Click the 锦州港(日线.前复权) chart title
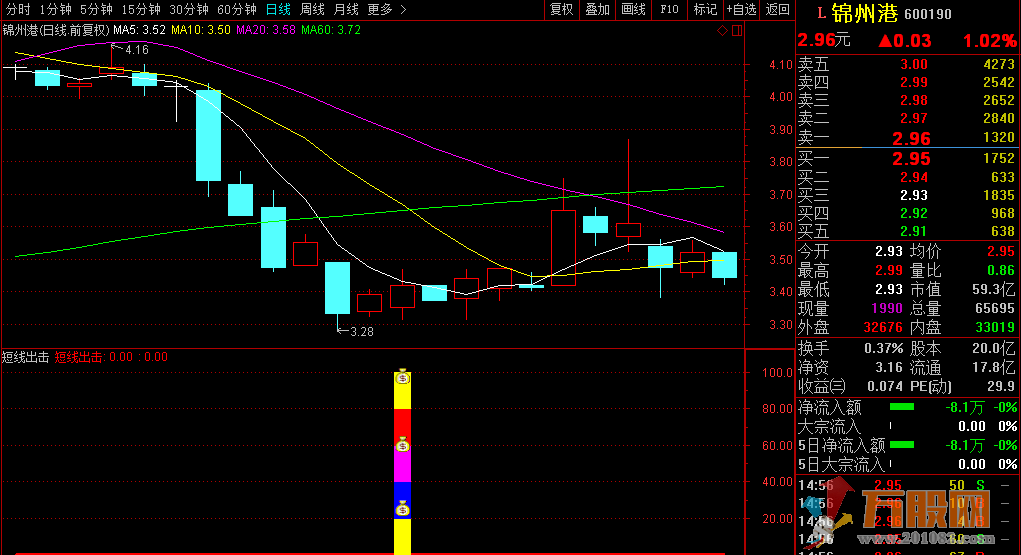Screen dimensions: 1021x555 tap(57, 30)
